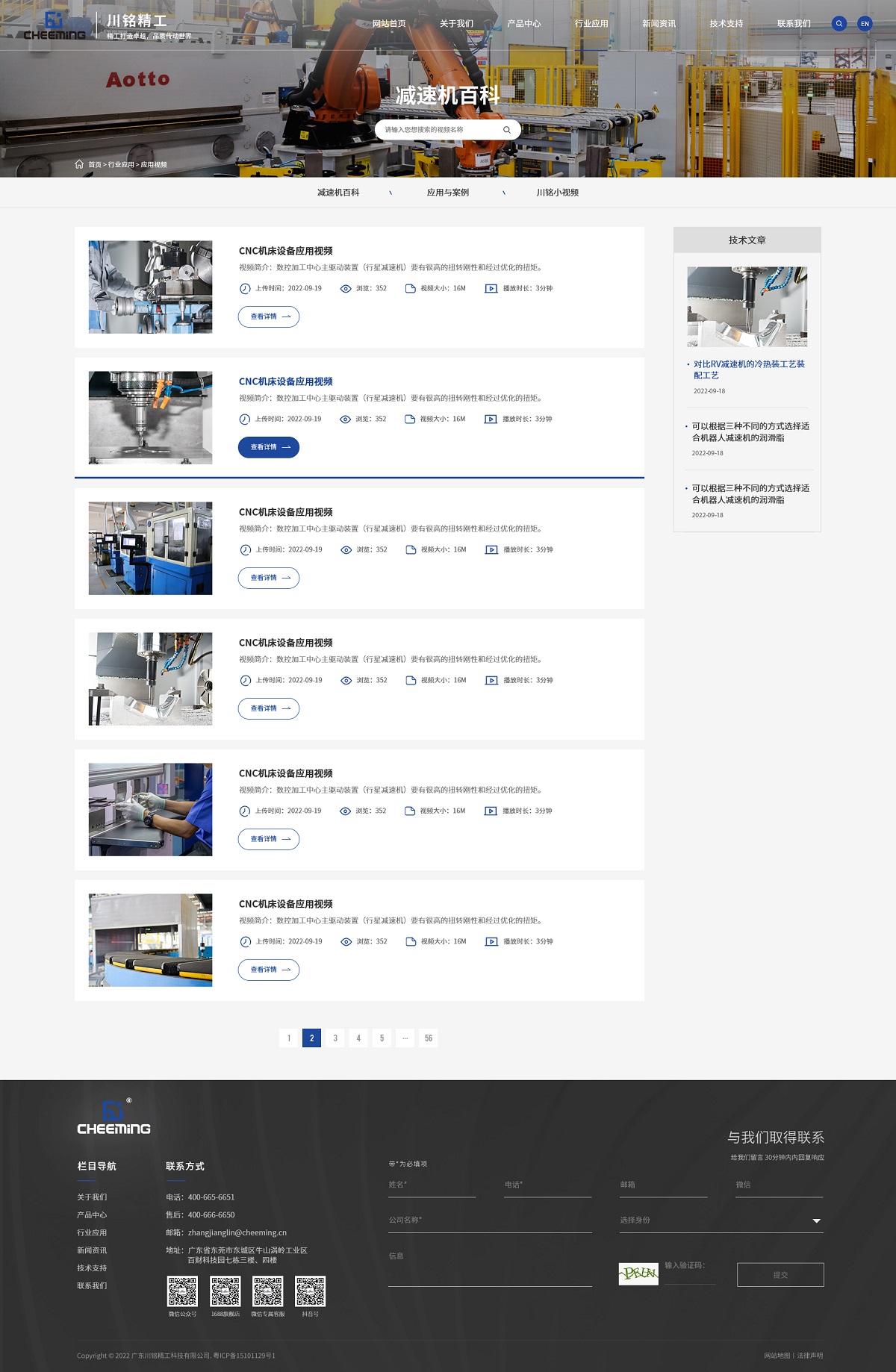Screen dimensions: 896x1372
Task: Open the search icon in the top navigation
Action: click(x=839, y=24)
